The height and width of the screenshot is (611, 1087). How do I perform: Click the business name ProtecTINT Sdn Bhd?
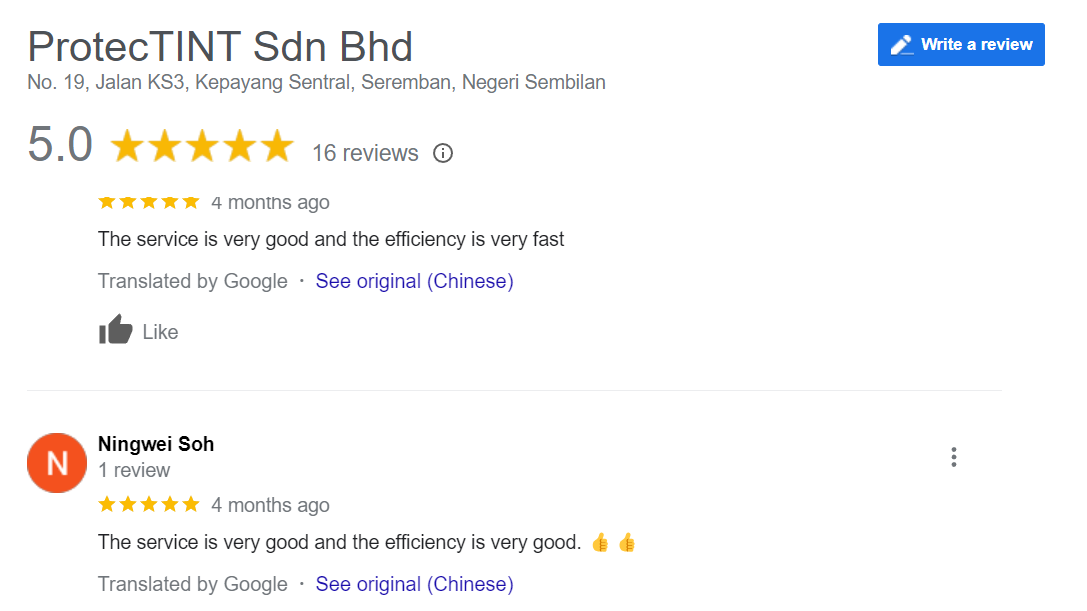[x=220, y=46]
